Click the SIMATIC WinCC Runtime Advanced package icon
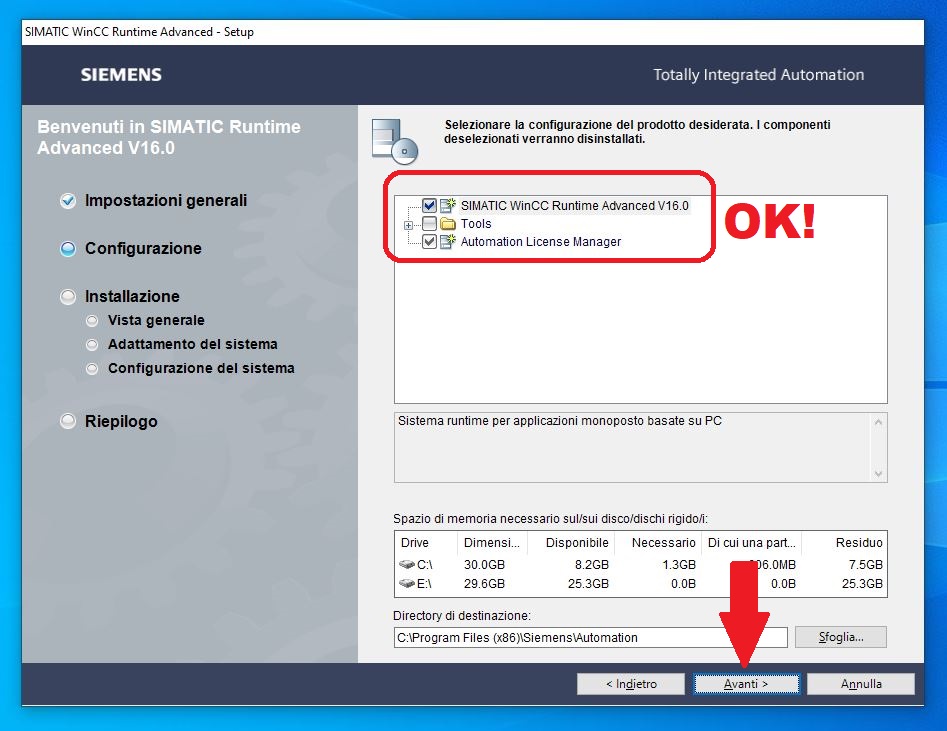 [448, 205]
